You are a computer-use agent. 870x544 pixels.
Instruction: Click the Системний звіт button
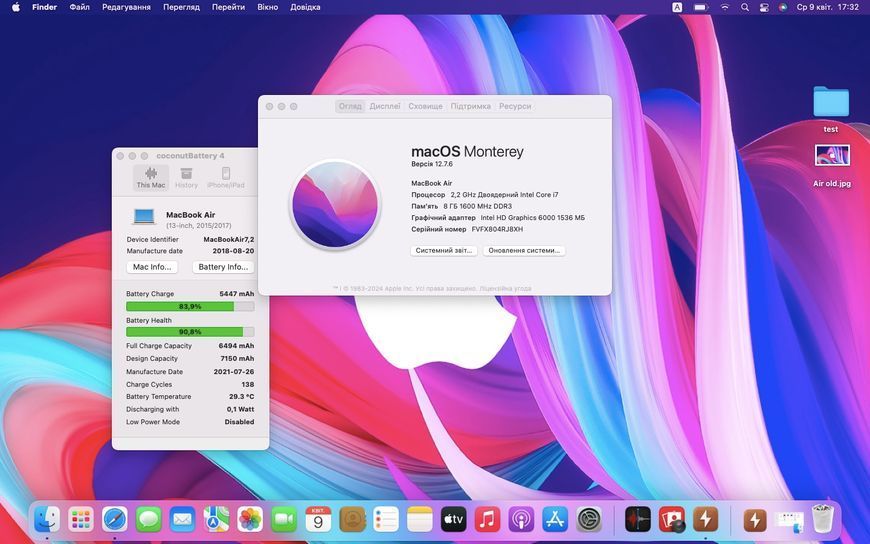(444, 250)
